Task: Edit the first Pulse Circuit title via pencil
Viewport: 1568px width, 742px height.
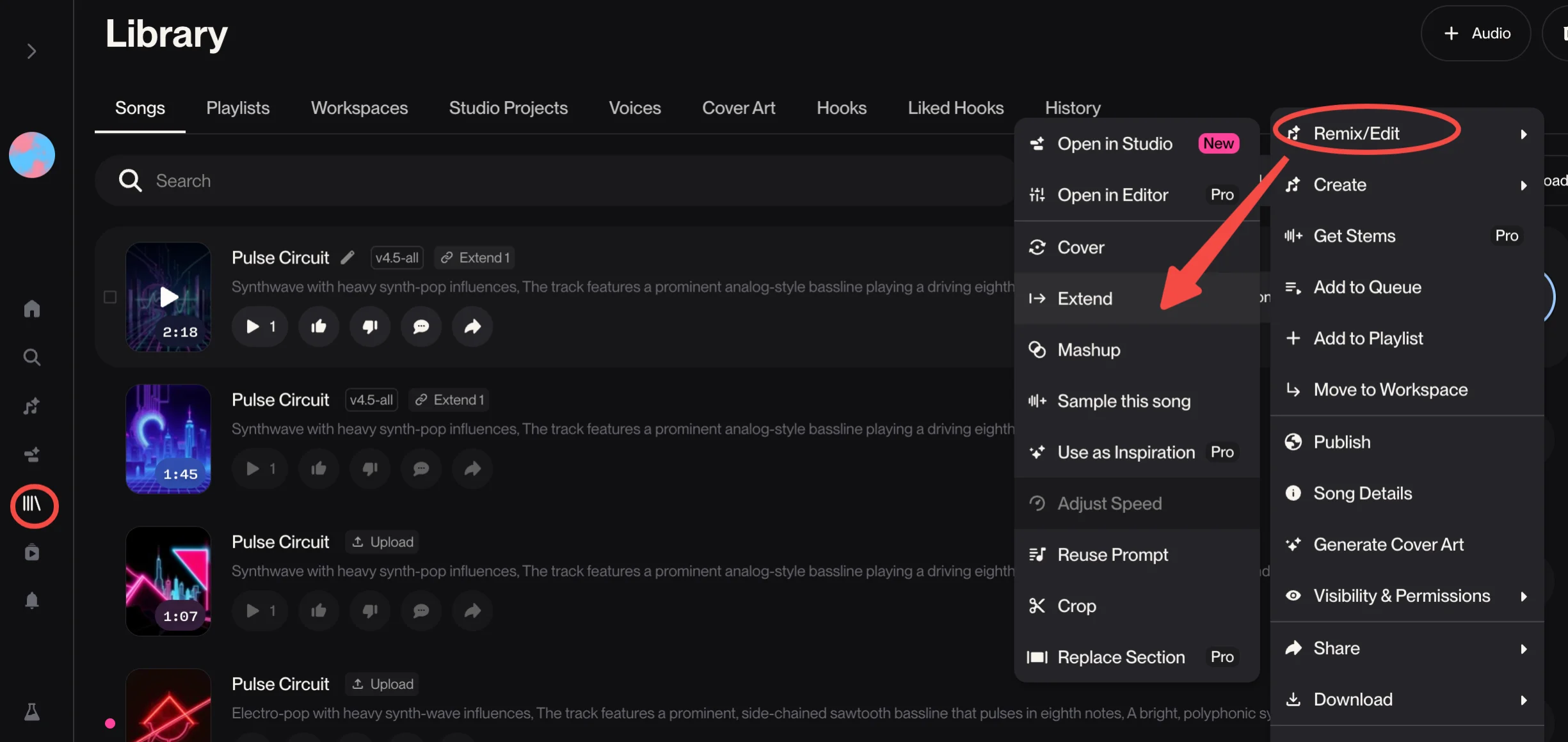Action: [348, 258]
